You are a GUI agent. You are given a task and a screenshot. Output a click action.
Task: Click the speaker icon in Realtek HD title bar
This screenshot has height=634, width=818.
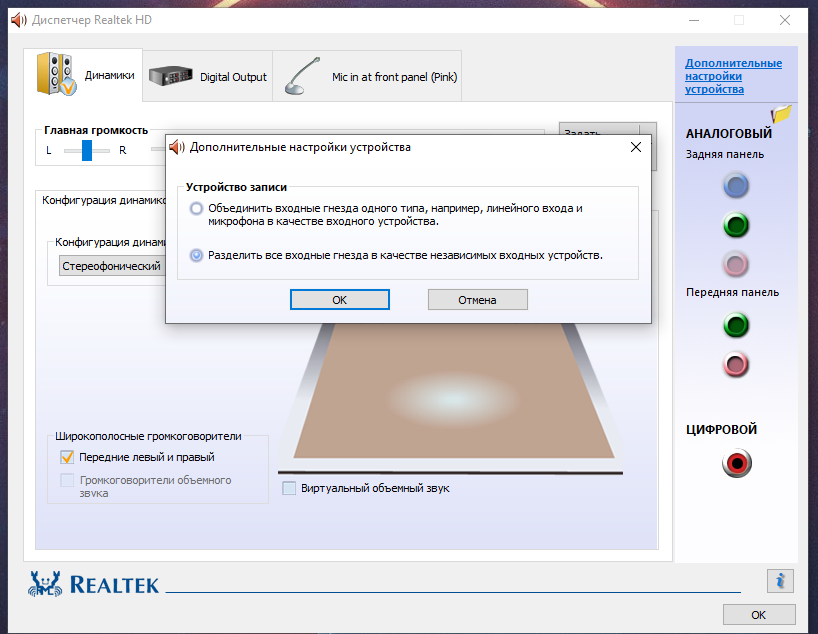[18, 20]
